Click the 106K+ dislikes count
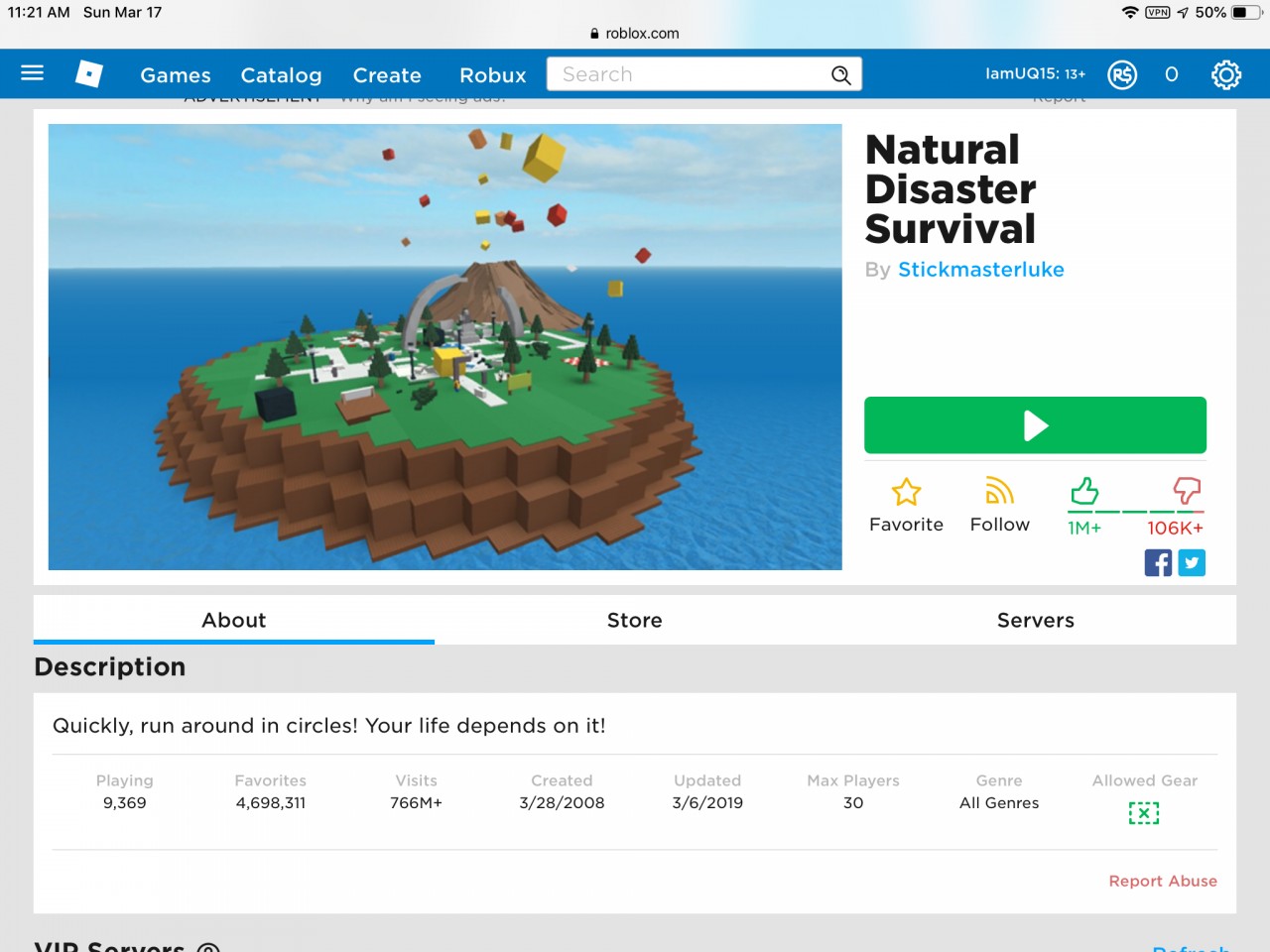The image size is (1270, 952). click(x=1176, y=529)
